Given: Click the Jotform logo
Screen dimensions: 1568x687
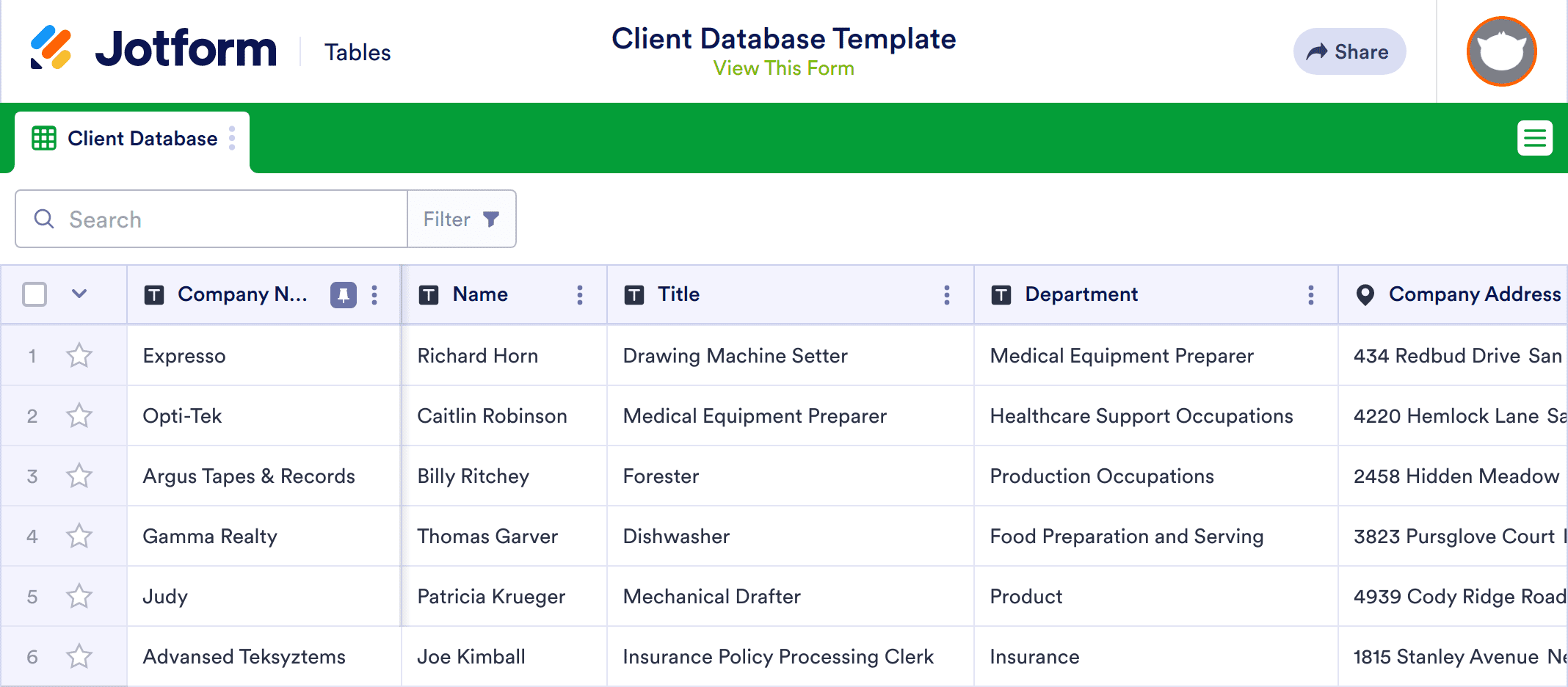Looking at the screenshot, I should click(153, 48).
